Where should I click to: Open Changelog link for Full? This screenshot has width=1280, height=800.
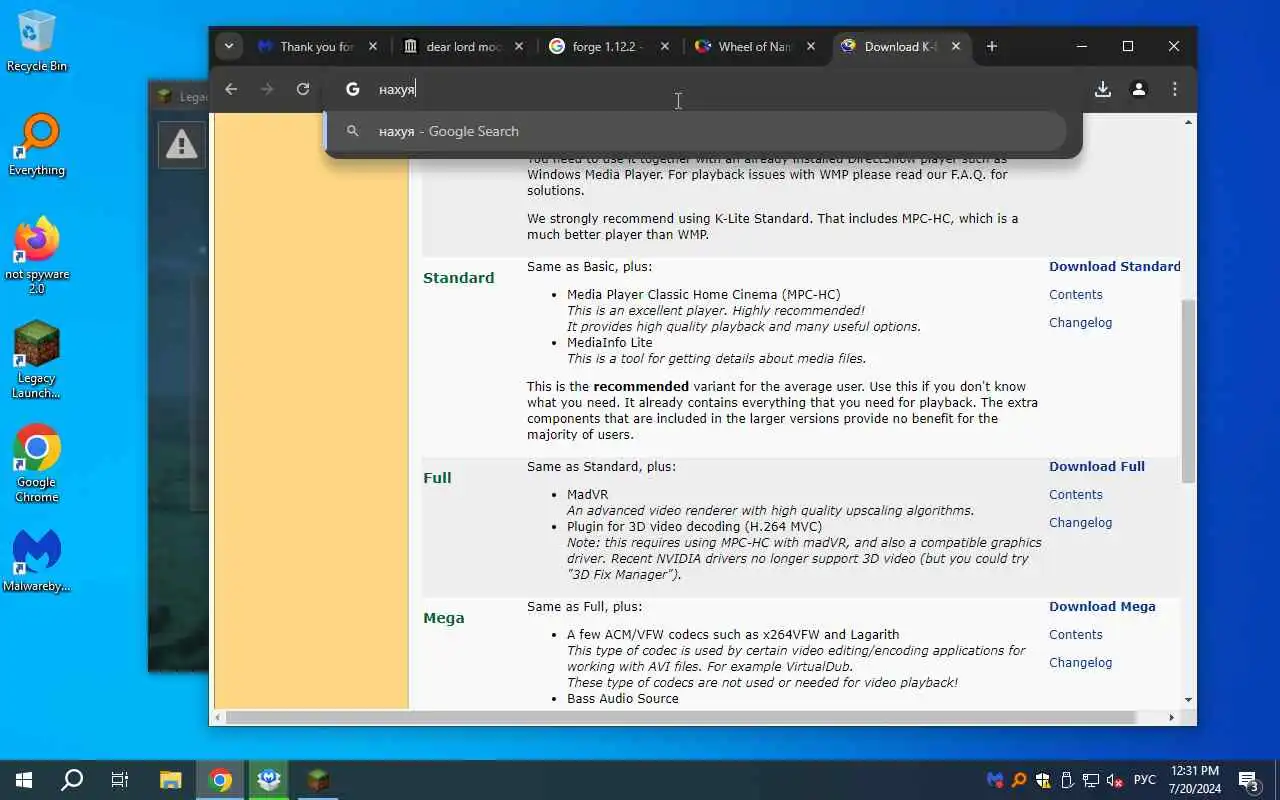(1080, 523)
